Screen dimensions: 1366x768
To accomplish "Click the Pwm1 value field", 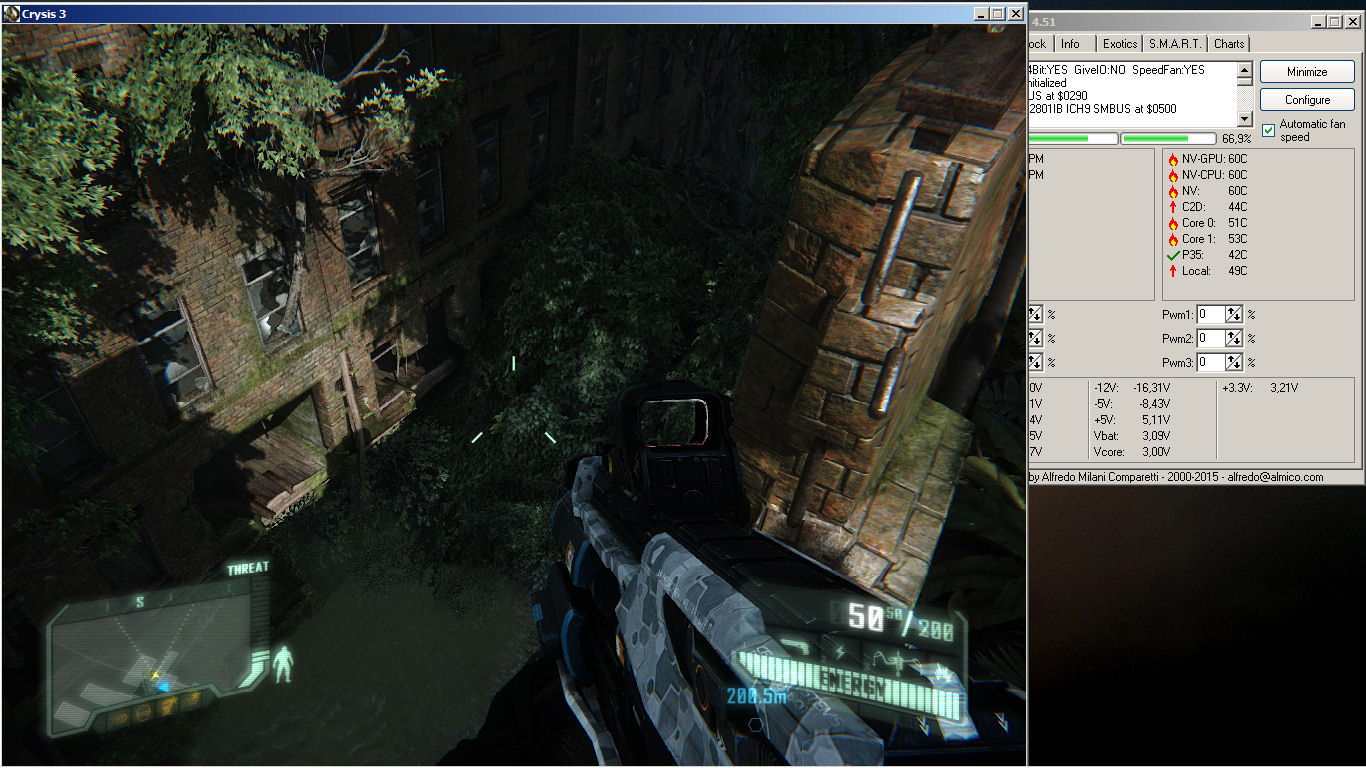I will 1210,314.
